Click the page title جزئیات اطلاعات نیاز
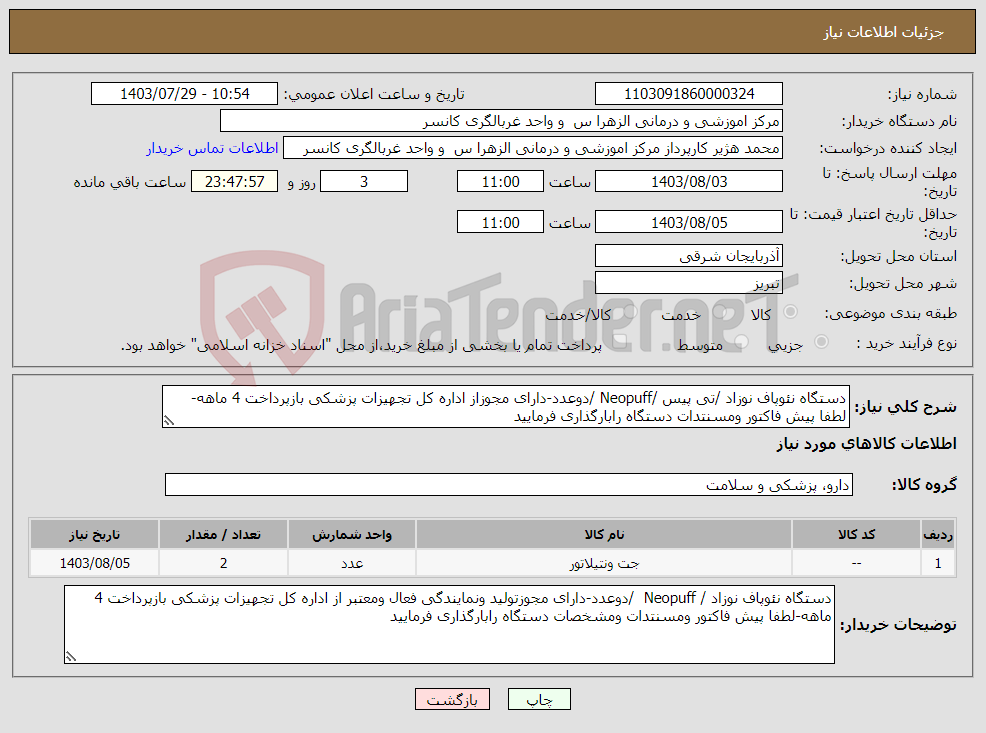Viewport: 986px width, 733px height. click(x=884, y=32)
